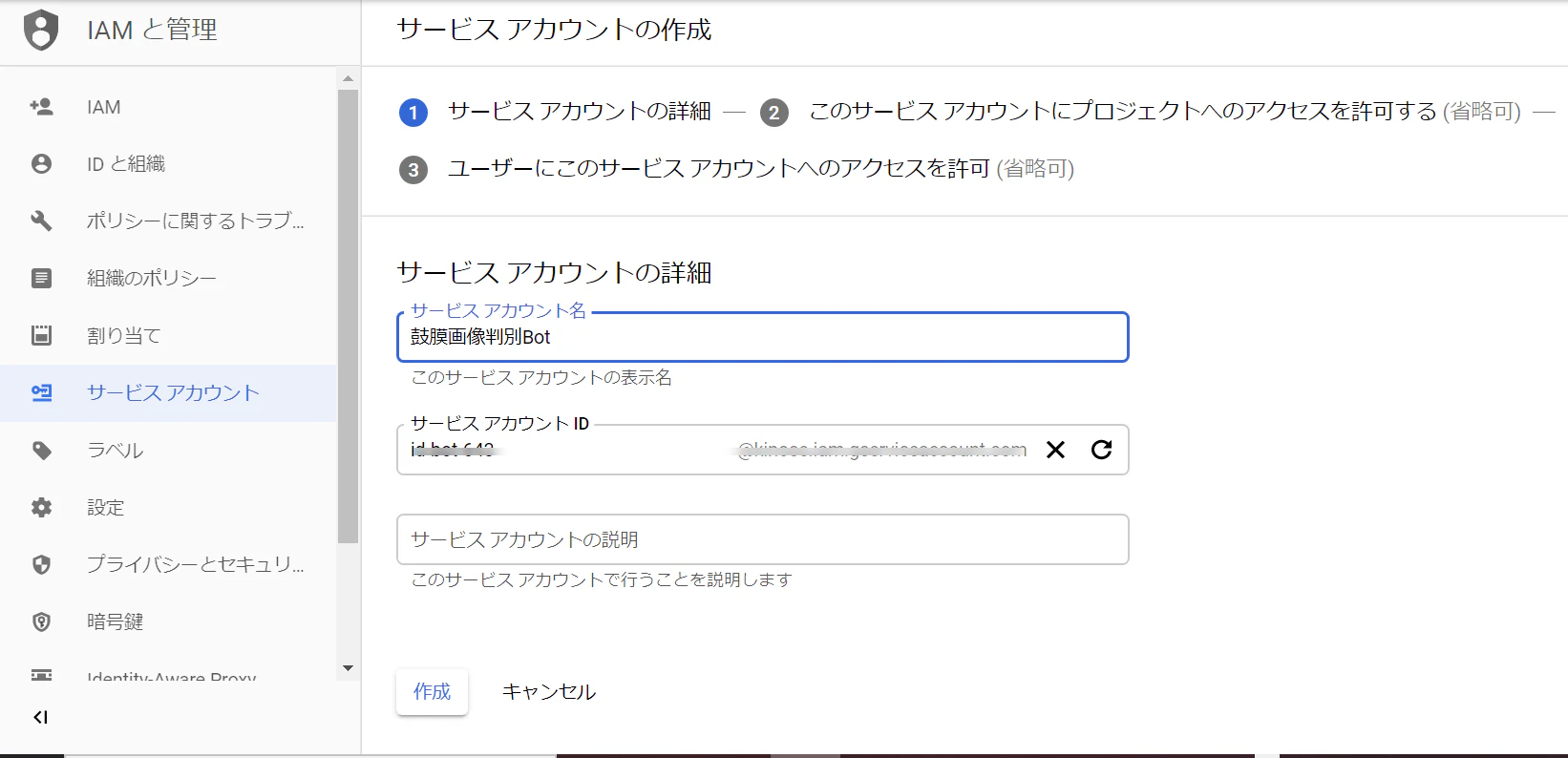Open ID と組織 in the sidebar
1568x758 pixels.
[x=168, y=164]
